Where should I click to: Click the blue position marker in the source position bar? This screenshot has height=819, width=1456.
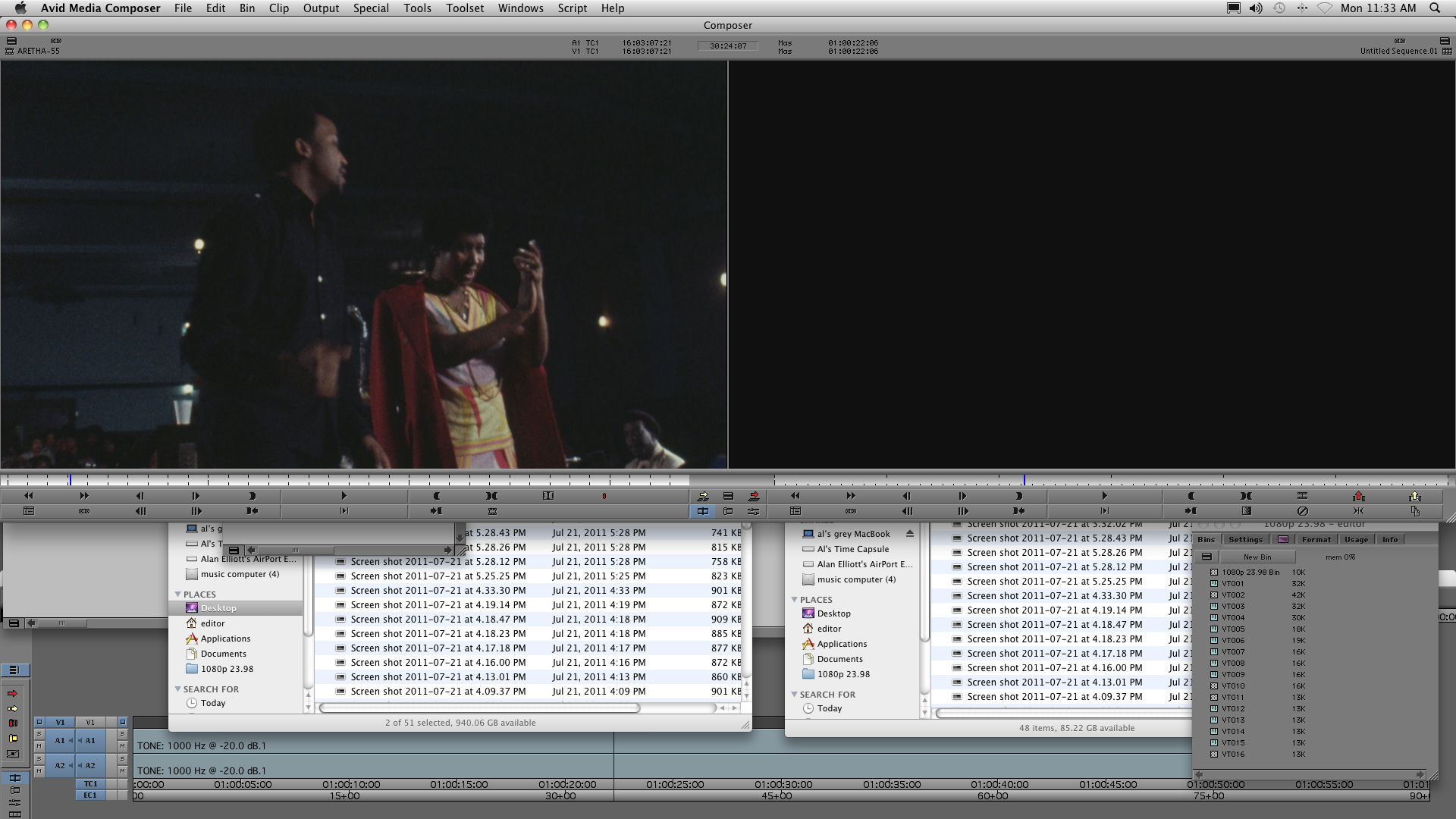(x=70, y=480)
